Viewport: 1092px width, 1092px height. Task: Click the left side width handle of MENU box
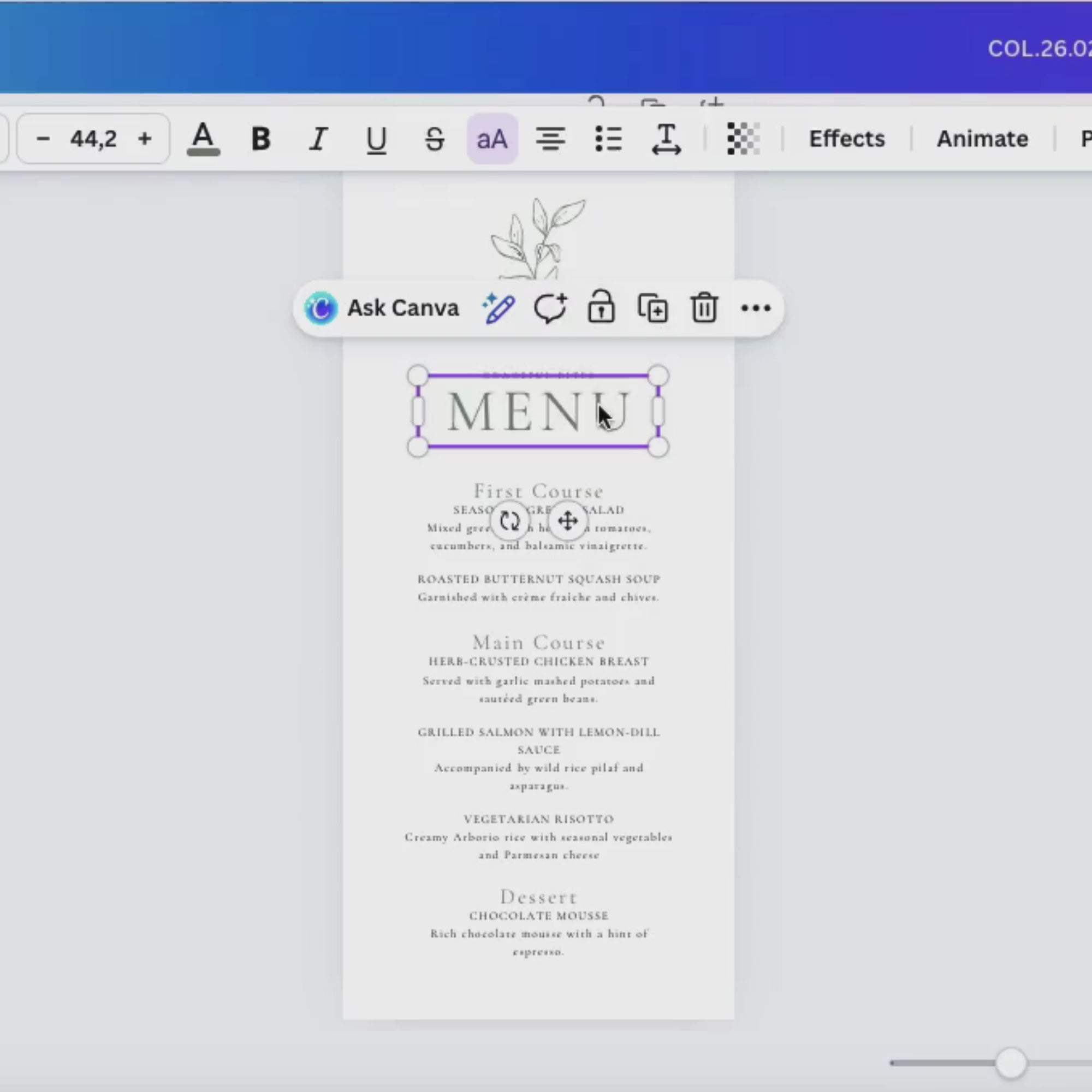pyautogui.click(x=418, y=412)
